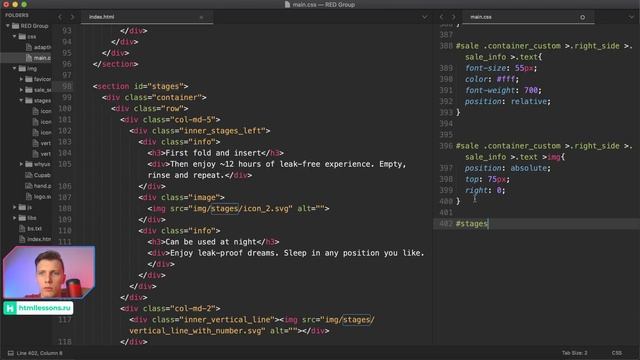Image resolution: width=640 pixels, height=360 pixels.
Task: Switch to the index.html tab
Action: [147, 17]
